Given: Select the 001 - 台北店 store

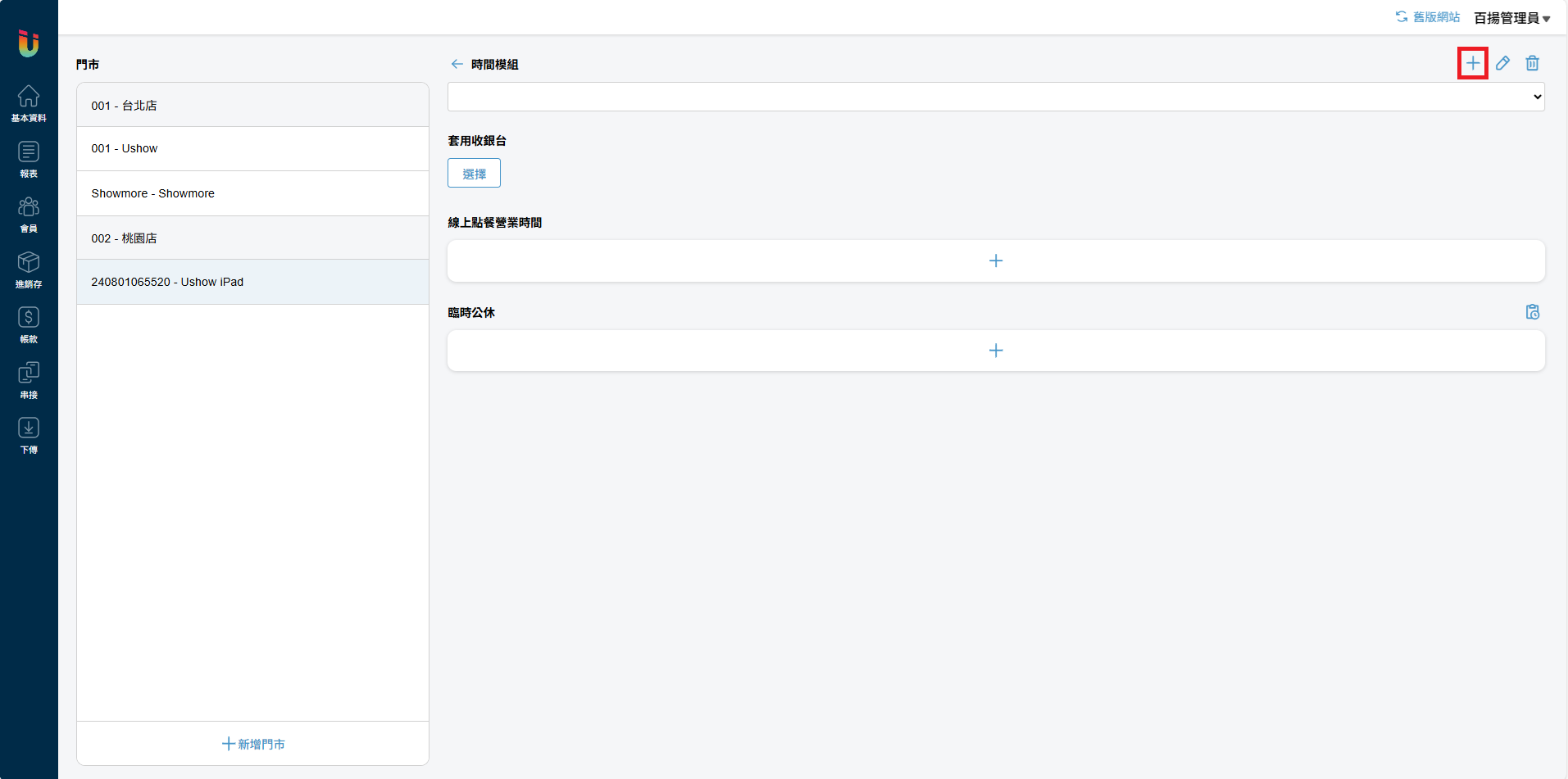Looking at the screenshot, I should click(x=252, y=105).
